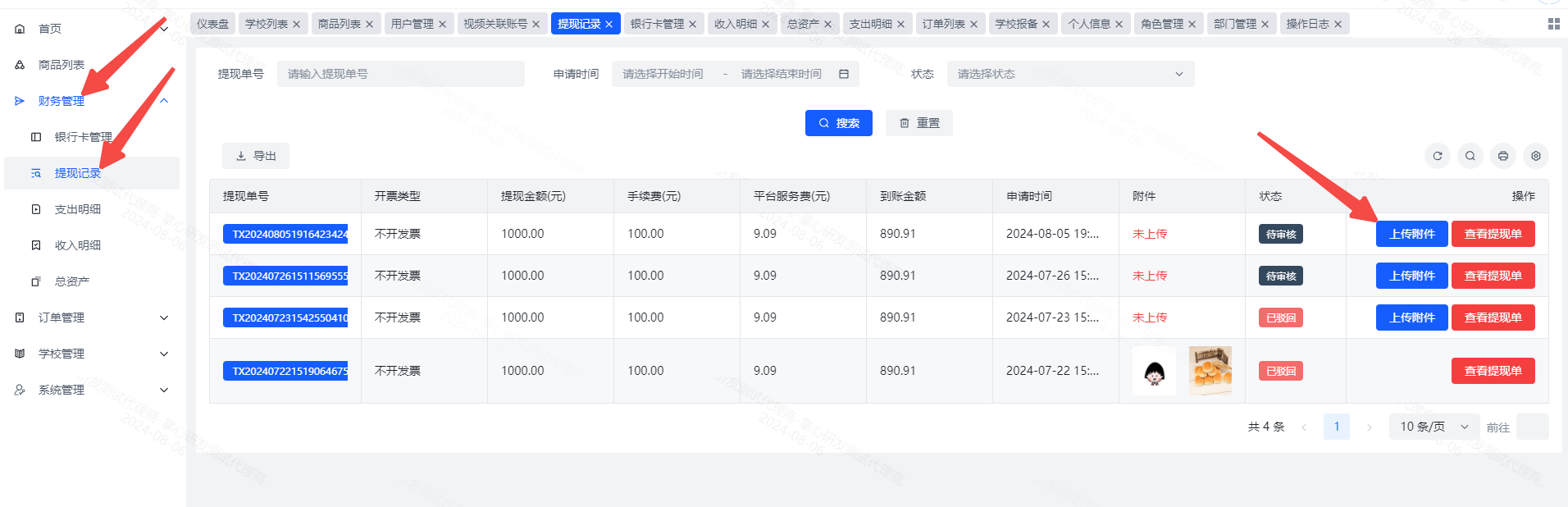Image resolution: width=1568 pixels, height=507 pixels.
Task: Click the refresh icon above the table
Action: click(1437, 156)
